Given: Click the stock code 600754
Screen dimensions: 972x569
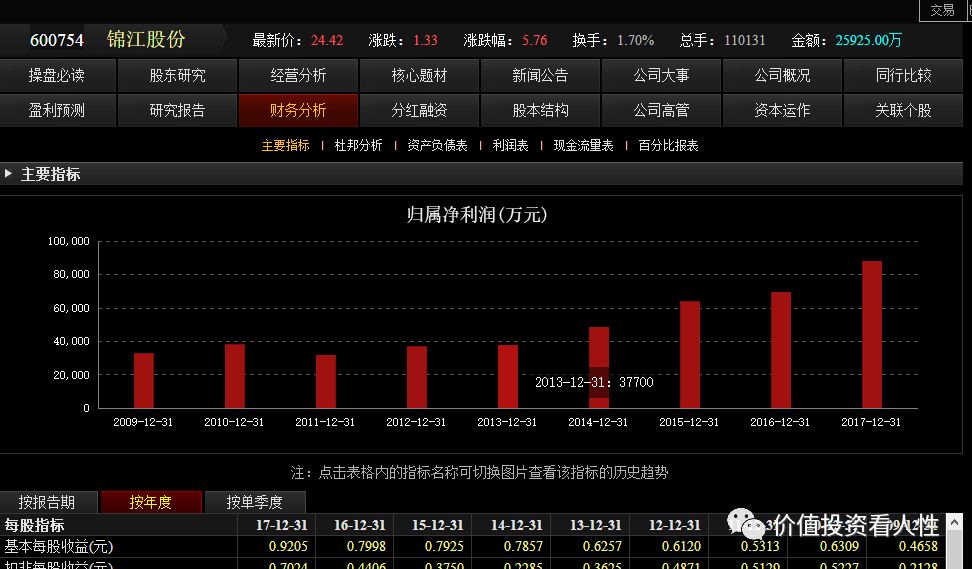Looking at the screenshot, I should click(56, 40).
